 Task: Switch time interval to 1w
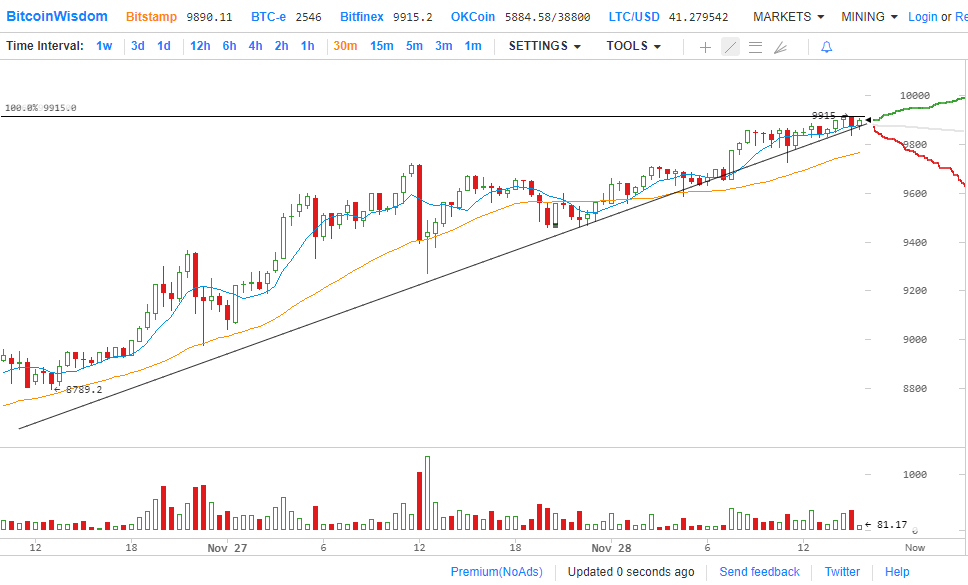click(104, 46)
